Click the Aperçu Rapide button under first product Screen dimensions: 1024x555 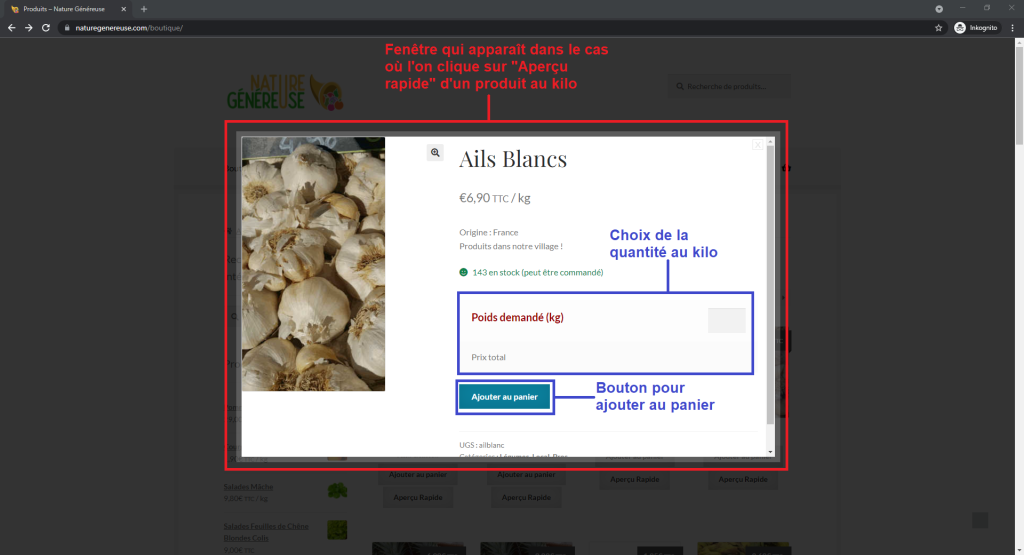coord(418,498)
